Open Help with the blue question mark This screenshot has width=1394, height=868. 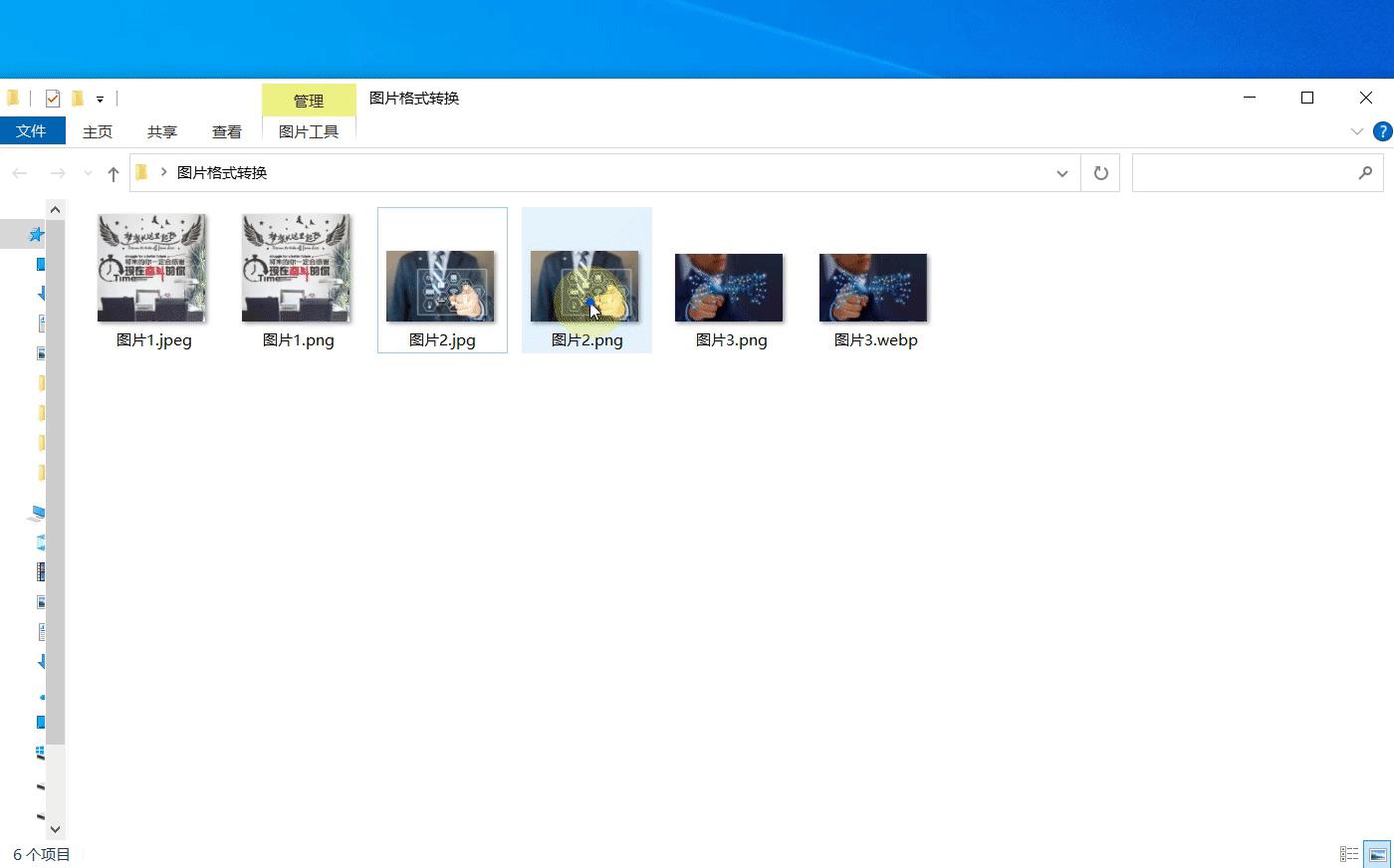[1382, 131]
